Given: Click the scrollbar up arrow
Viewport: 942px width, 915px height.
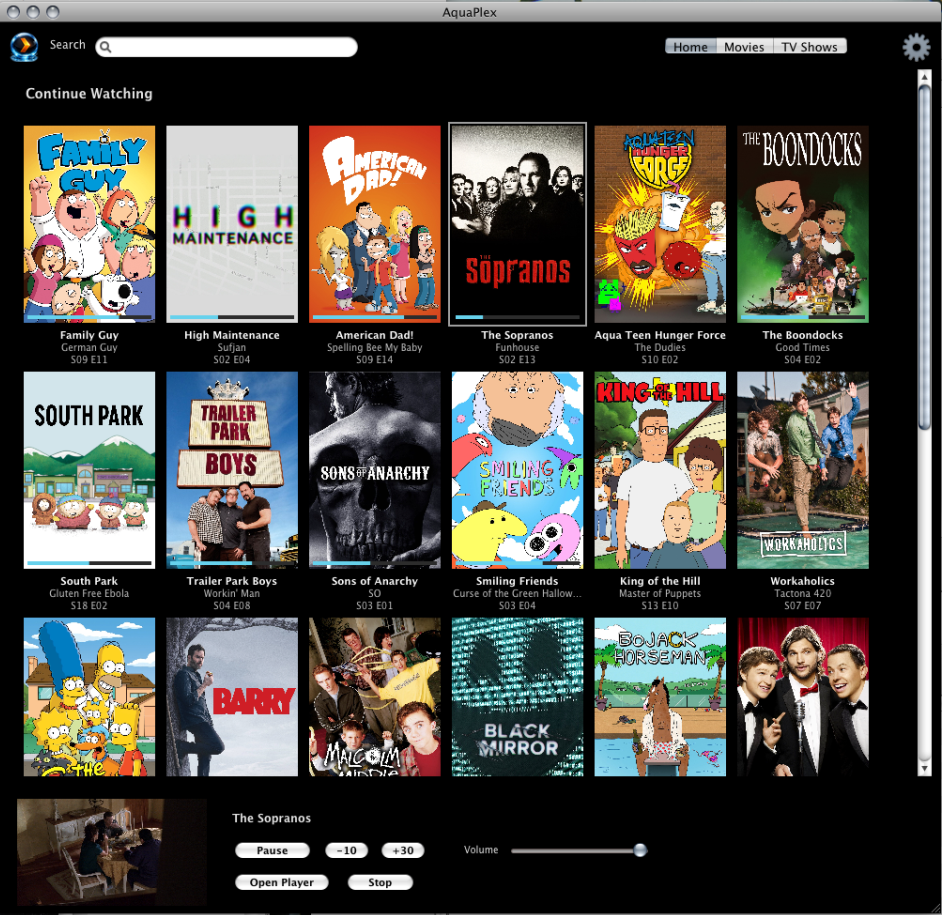Looking at the screenshot, I should [924, 76].
